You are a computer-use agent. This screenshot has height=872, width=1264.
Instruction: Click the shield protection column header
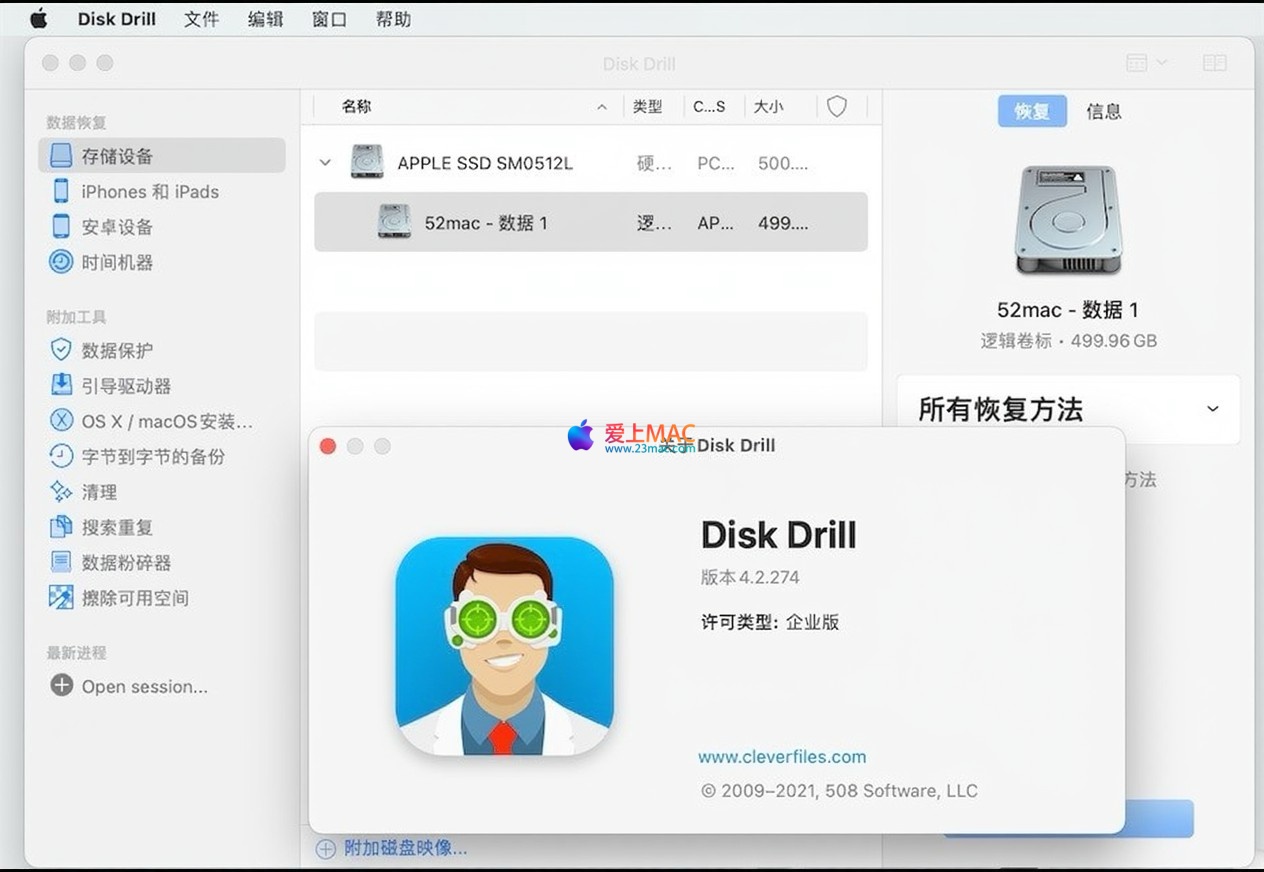pyautogui.click(x=837, y=107)
